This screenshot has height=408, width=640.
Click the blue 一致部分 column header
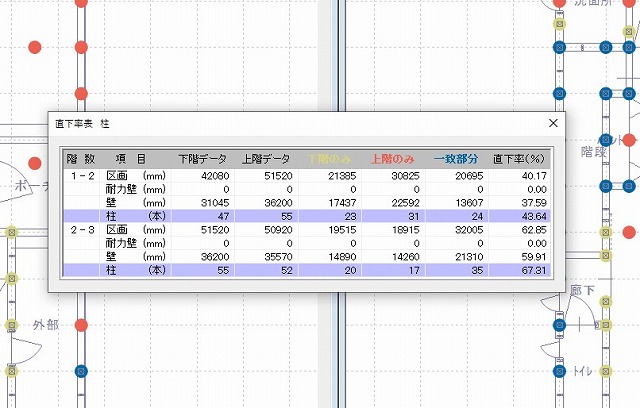(456, 158)
